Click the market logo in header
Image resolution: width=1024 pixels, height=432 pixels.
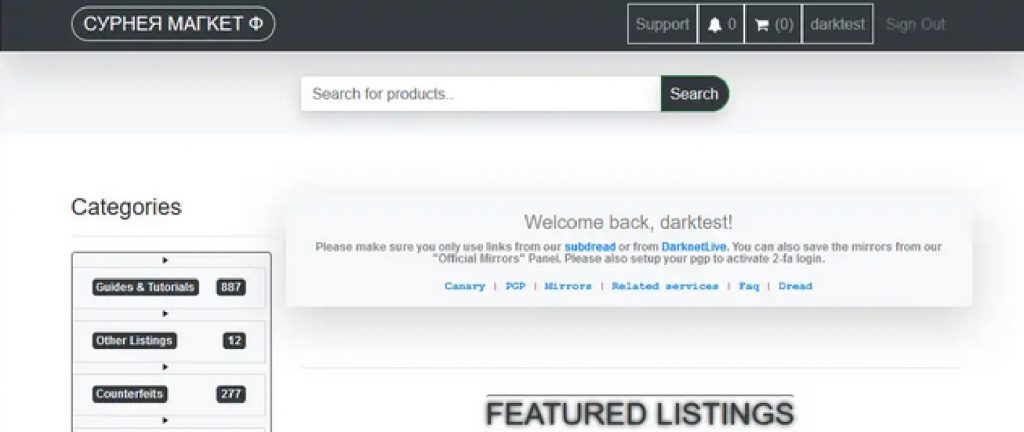point(173,24)
